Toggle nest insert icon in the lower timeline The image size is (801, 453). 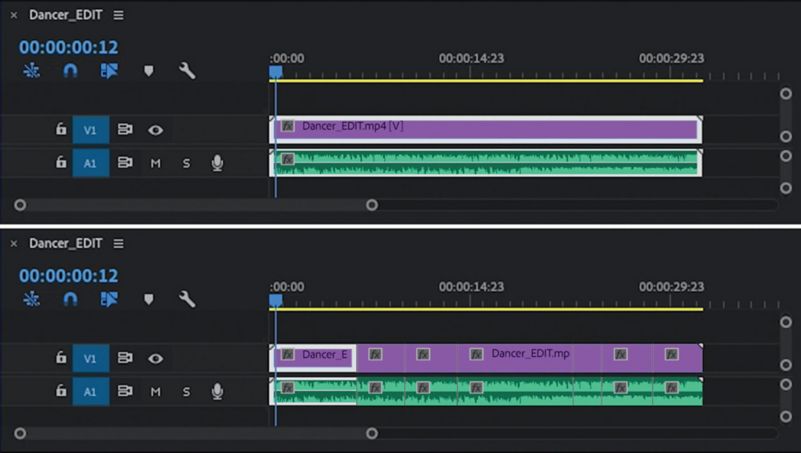click(x=31, y=299)
